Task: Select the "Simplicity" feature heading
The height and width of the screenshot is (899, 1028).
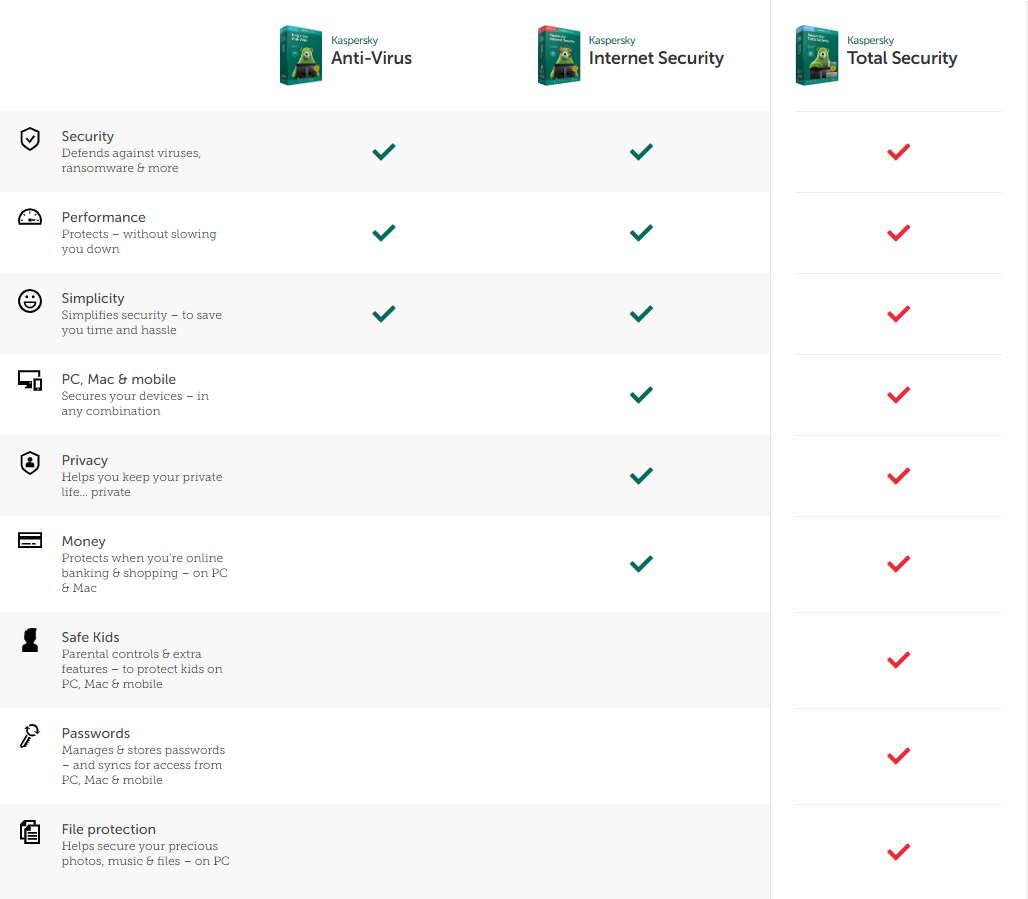Action: (x=93, y=298)
